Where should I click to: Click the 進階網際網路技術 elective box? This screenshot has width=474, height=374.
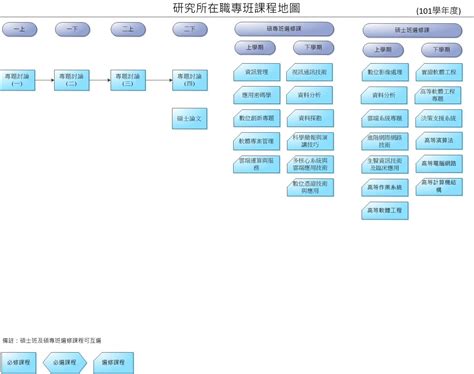[385, 141]
